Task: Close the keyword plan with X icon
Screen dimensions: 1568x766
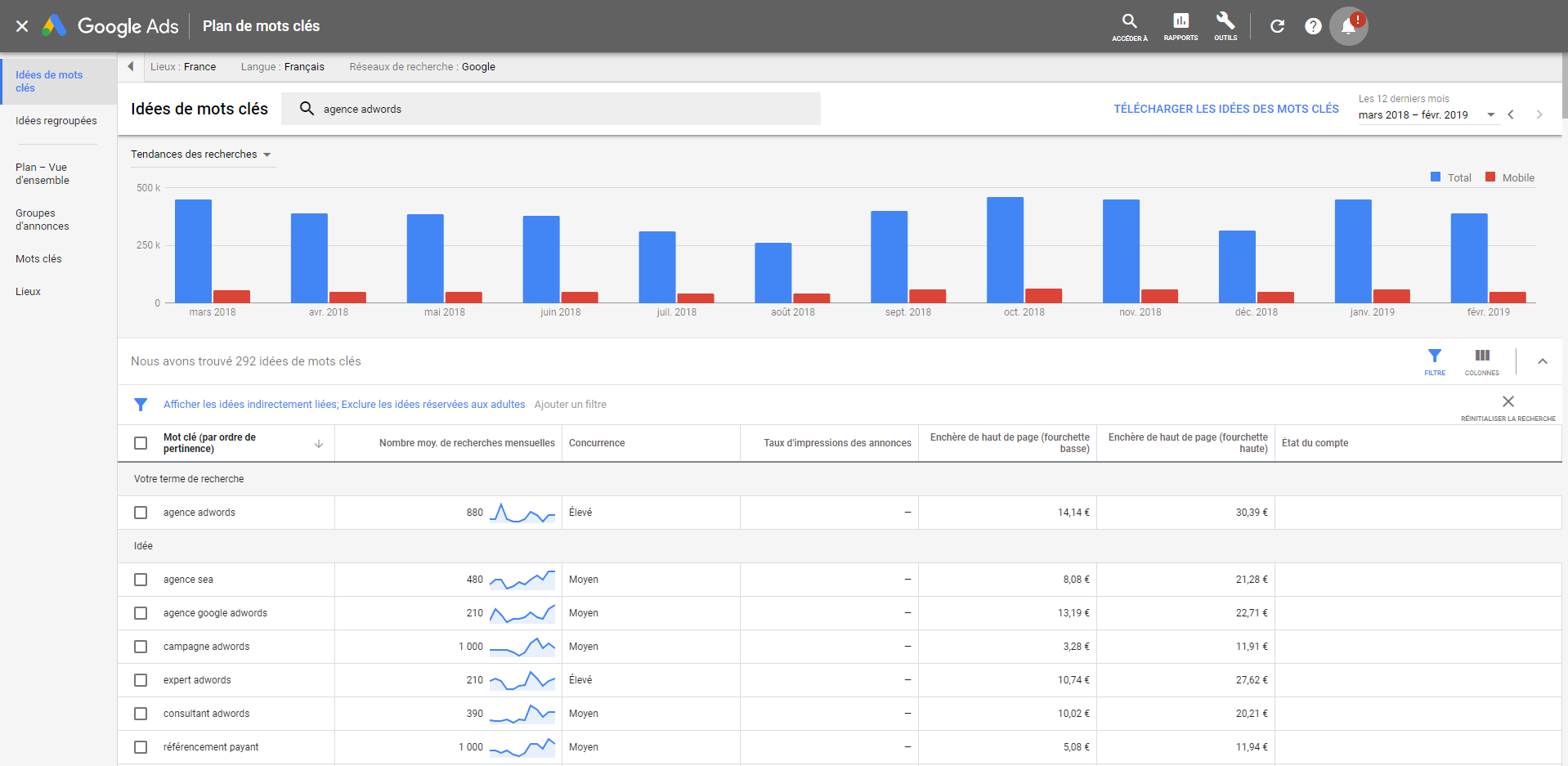Action: tap(22, 26)
